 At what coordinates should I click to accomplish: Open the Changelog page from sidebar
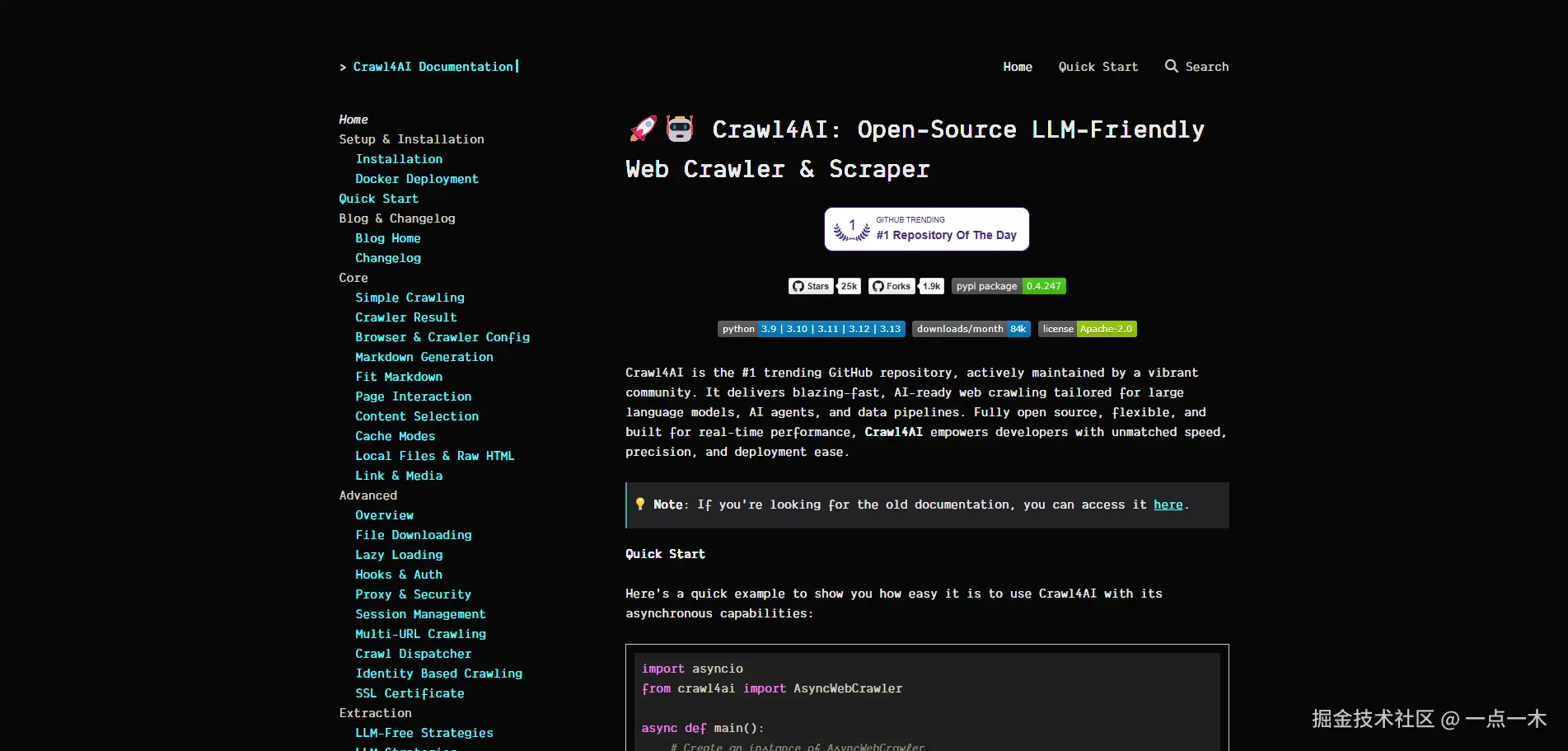[387, 258]
